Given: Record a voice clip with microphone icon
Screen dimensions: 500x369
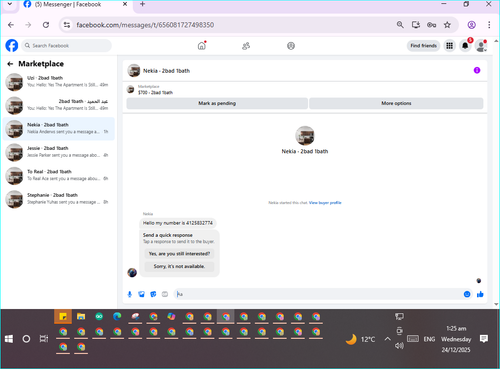Looking at the screenshot, I should [130, 294].
